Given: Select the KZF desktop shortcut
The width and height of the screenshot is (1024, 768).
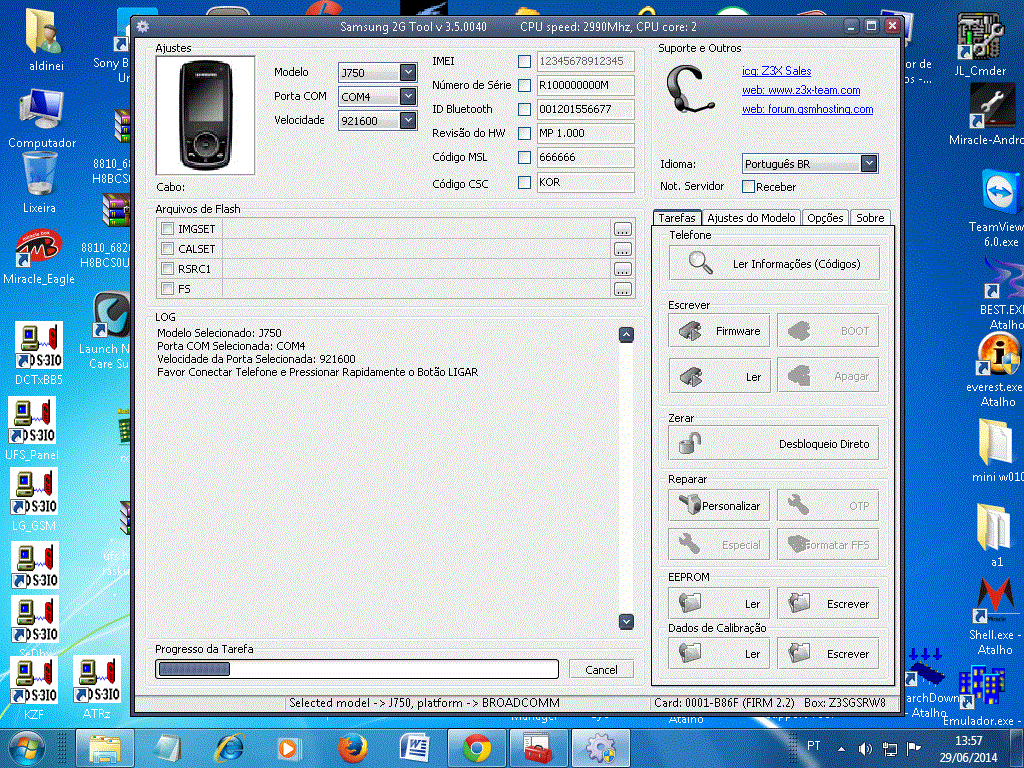Looking at the screenshot, I should click(34, 688).
